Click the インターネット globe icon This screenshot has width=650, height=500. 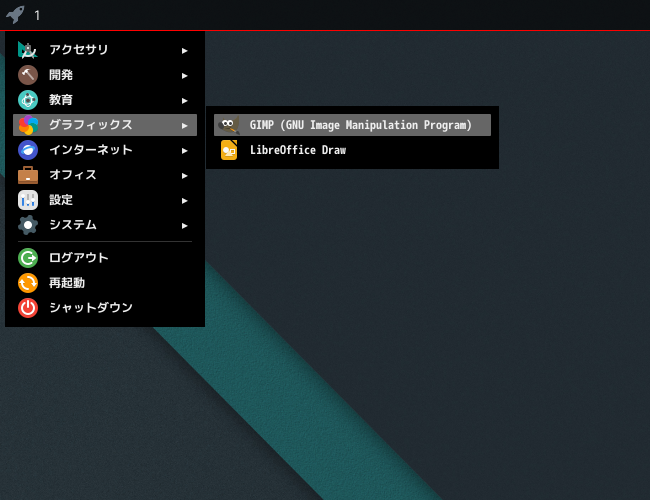[x=28, y=150]
